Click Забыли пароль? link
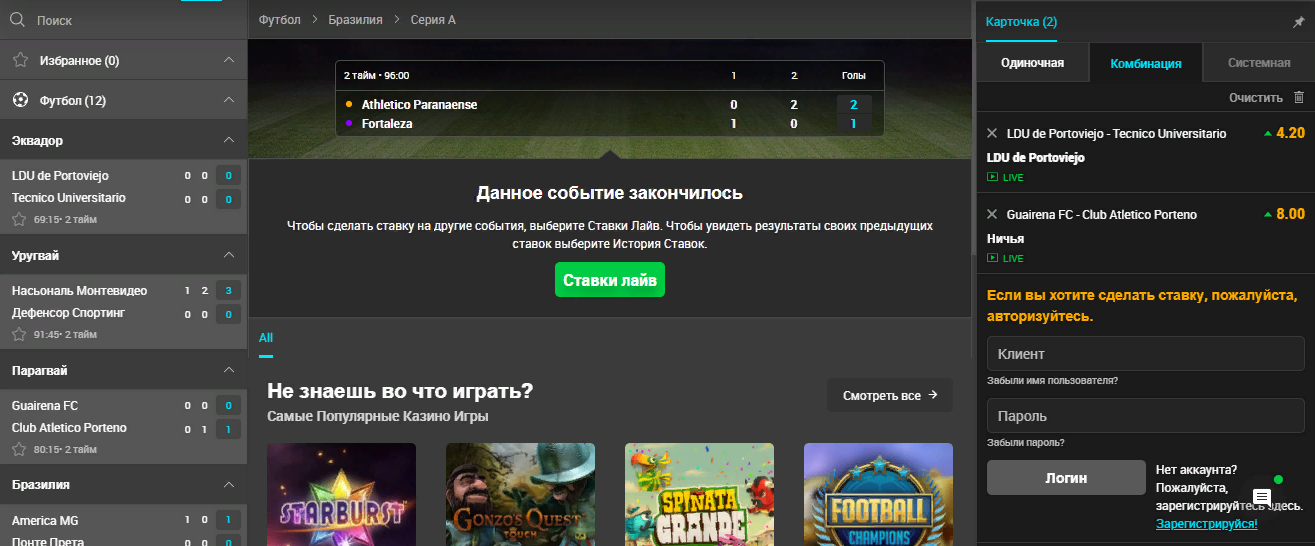 (1026, 442)
